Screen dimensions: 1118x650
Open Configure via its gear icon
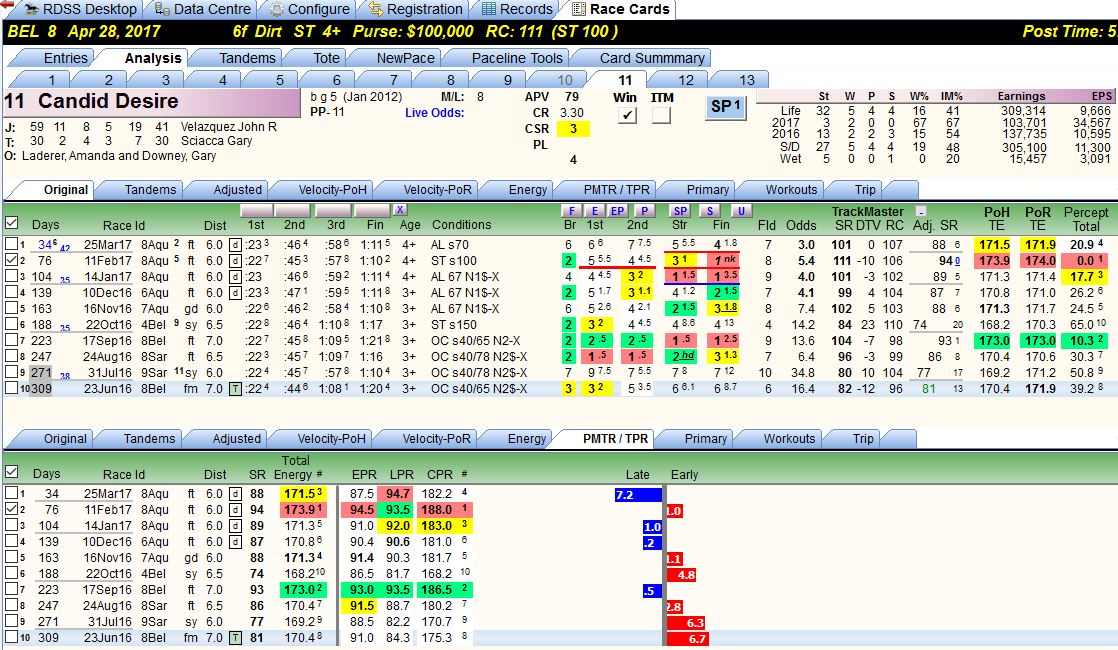coord(277,9)
